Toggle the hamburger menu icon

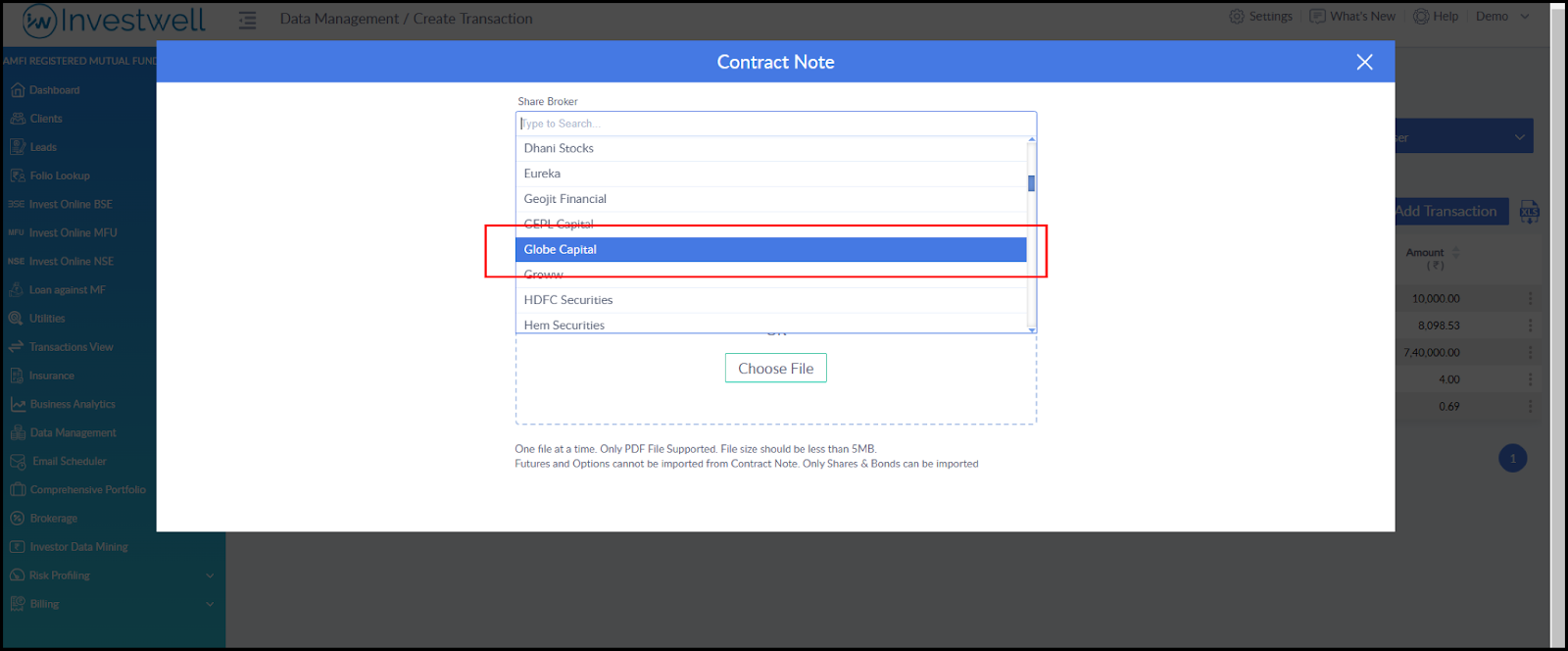(247, 20)
